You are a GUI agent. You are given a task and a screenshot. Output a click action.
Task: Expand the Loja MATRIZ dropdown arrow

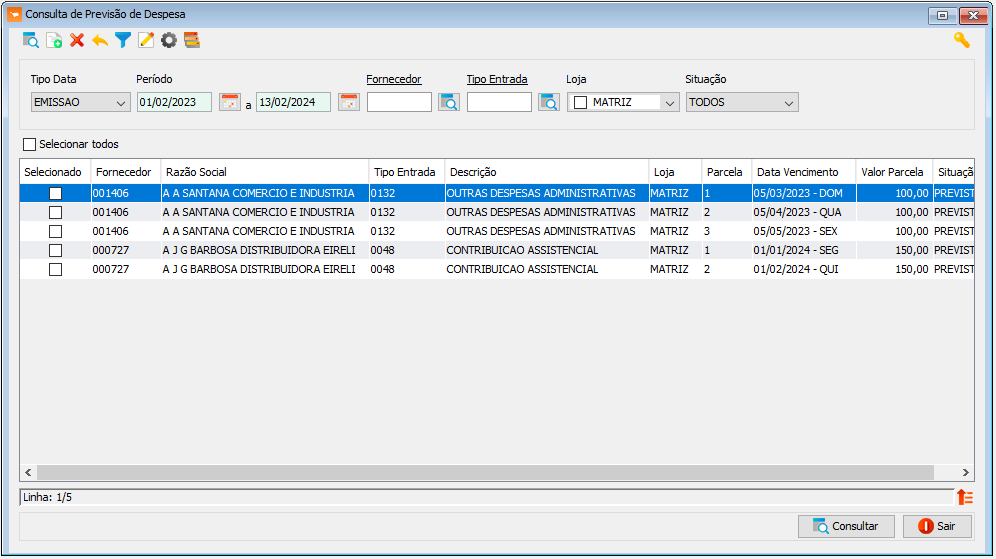(x=670, y=103)
